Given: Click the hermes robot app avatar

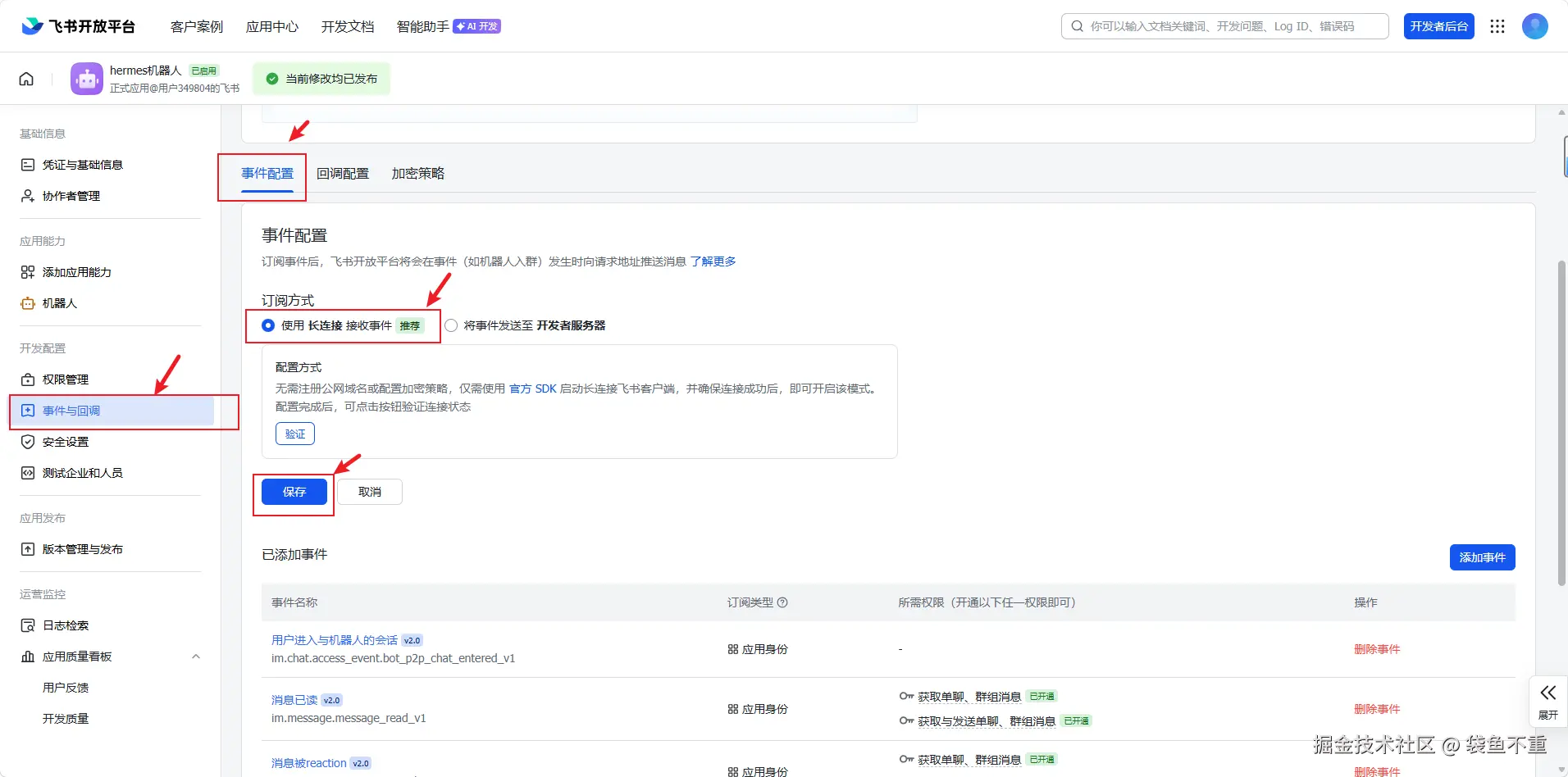Looking at the screenshot, I should point(87,79).
